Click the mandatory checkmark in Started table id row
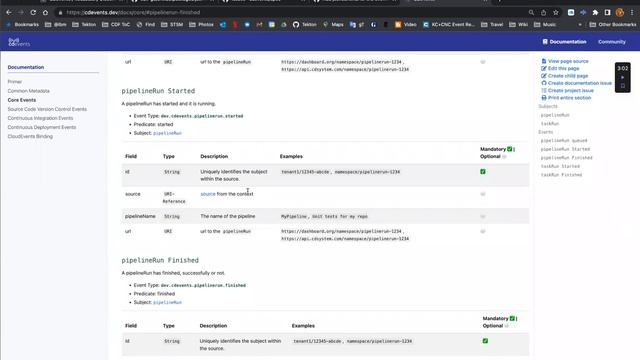 (x=483, y=172)
